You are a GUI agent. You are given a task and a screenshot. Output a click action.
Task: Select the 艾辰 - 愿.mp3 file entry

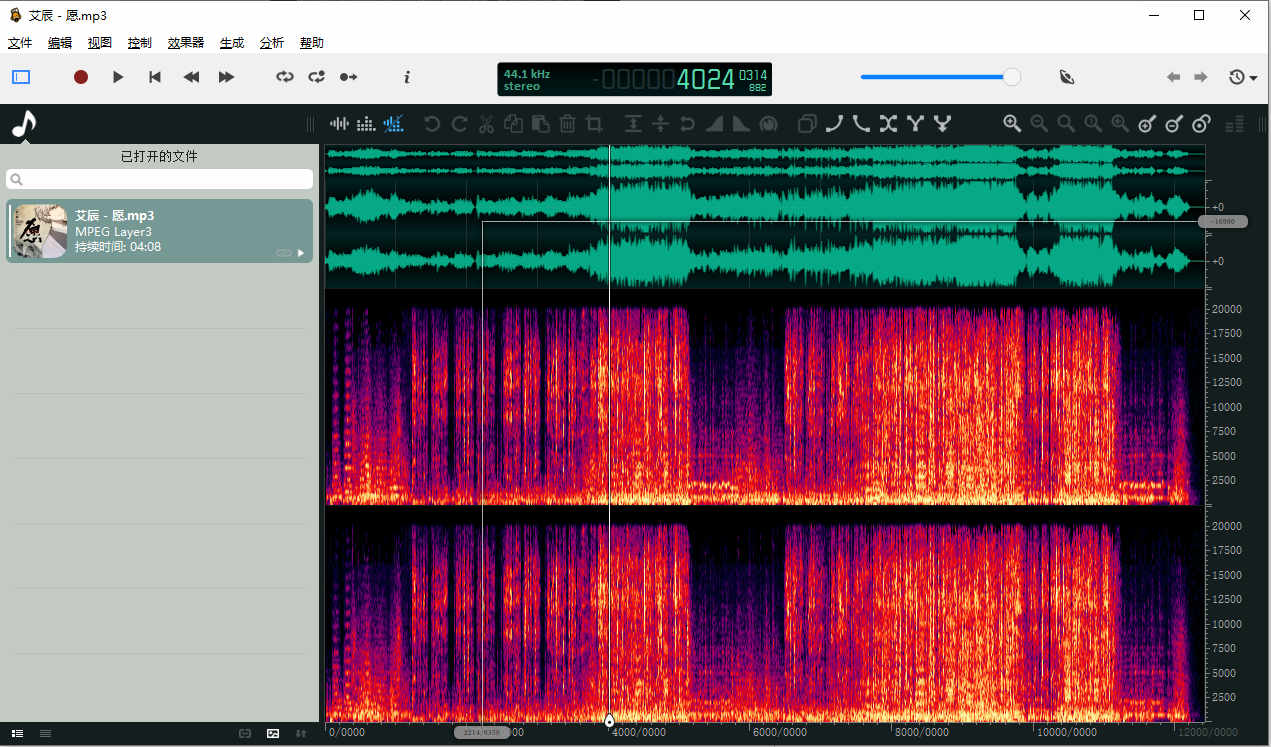160,231
